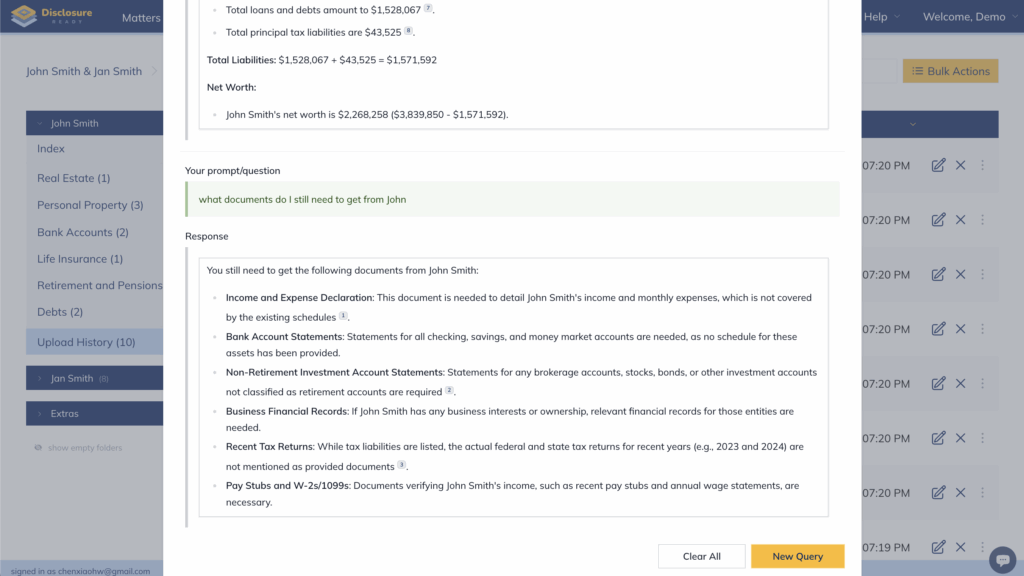
Task: Open the Bulk Actions button
Action: pos(950,71)
